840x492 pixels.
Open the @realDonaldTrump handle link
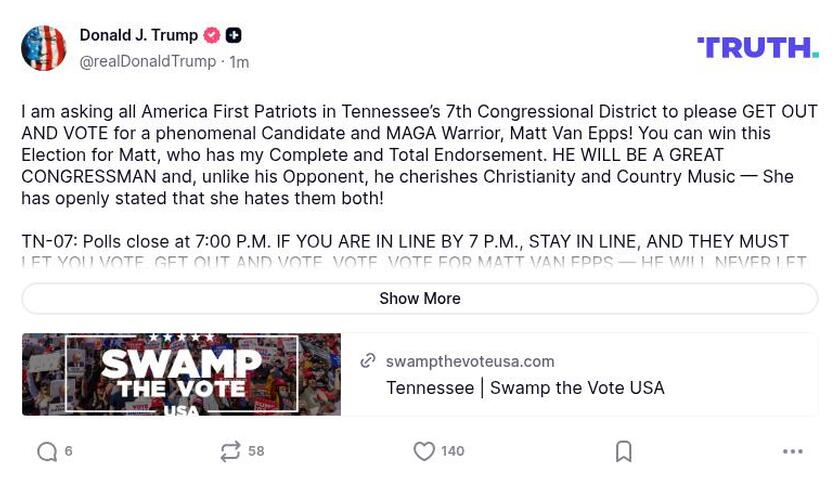[x=147, y=62]
